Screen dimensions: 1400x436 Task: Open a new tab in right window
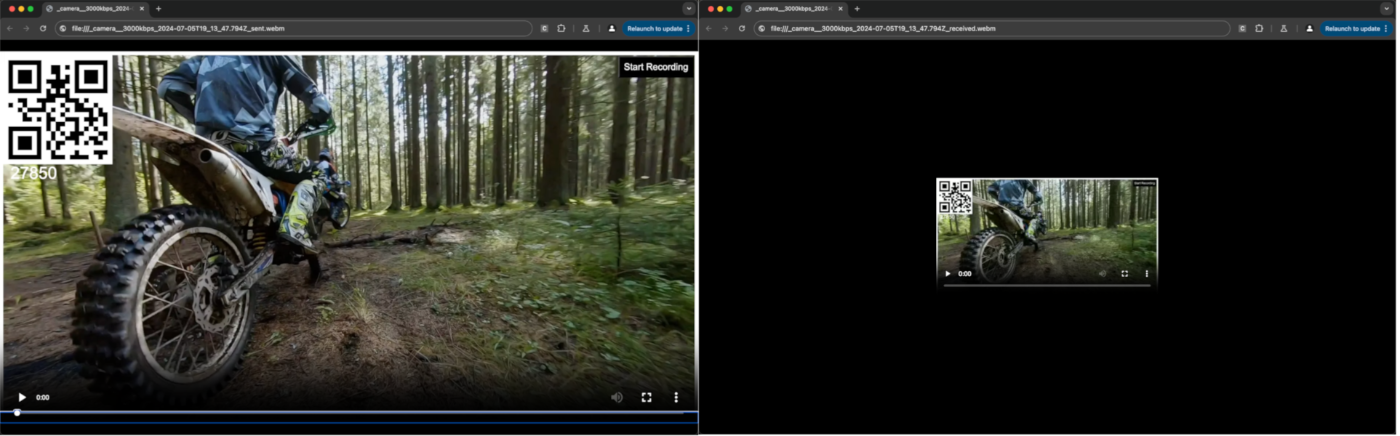point(857,8)
